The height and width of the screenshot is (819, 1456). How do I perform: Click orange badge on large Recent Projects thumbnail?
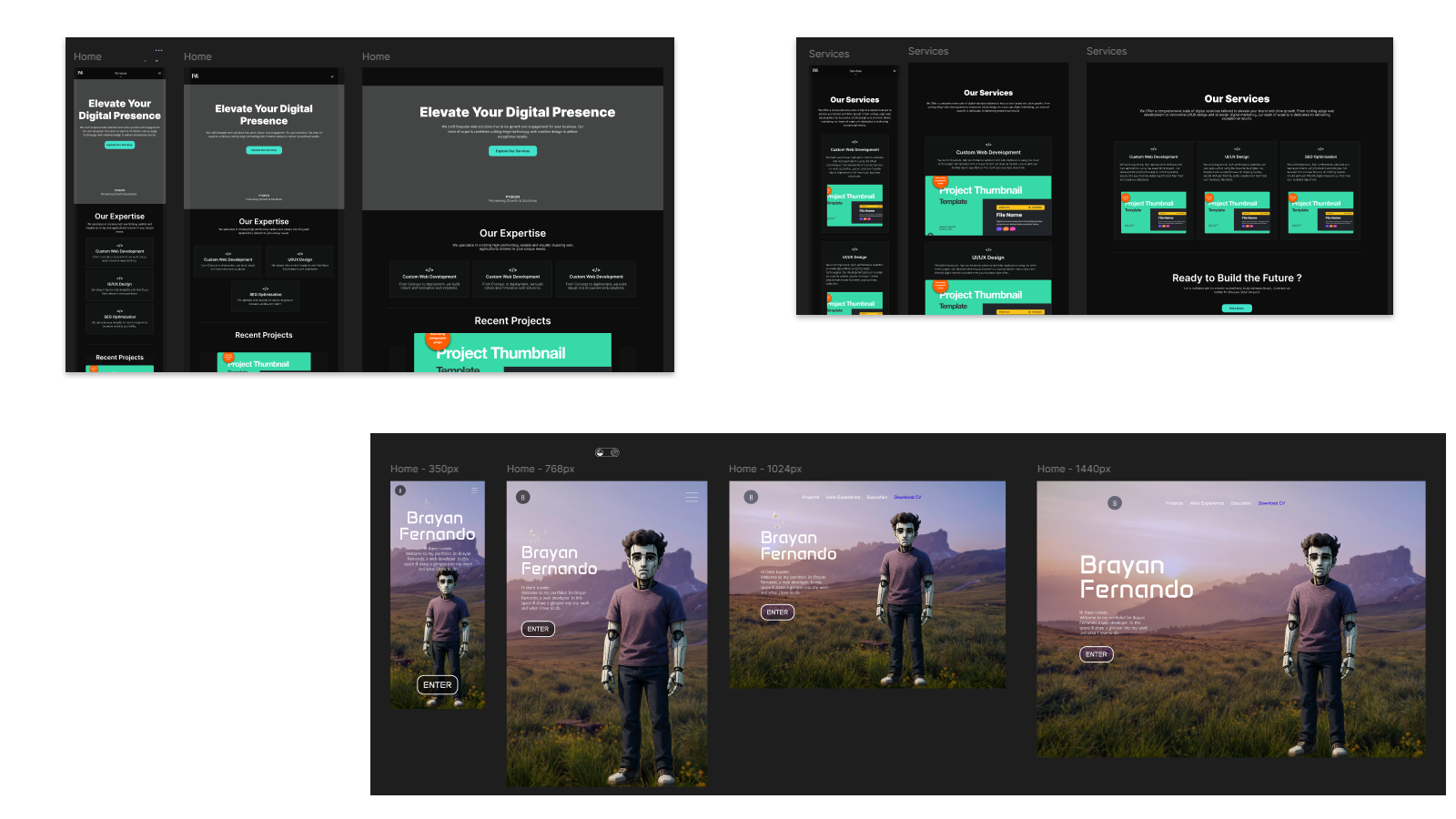click(438, 340)
